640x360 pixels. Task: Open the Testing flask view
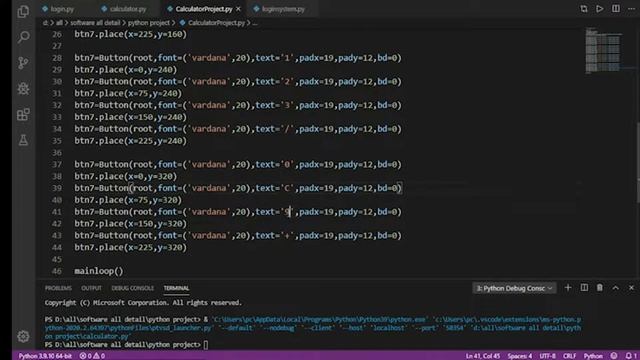[x=23, y=140]
